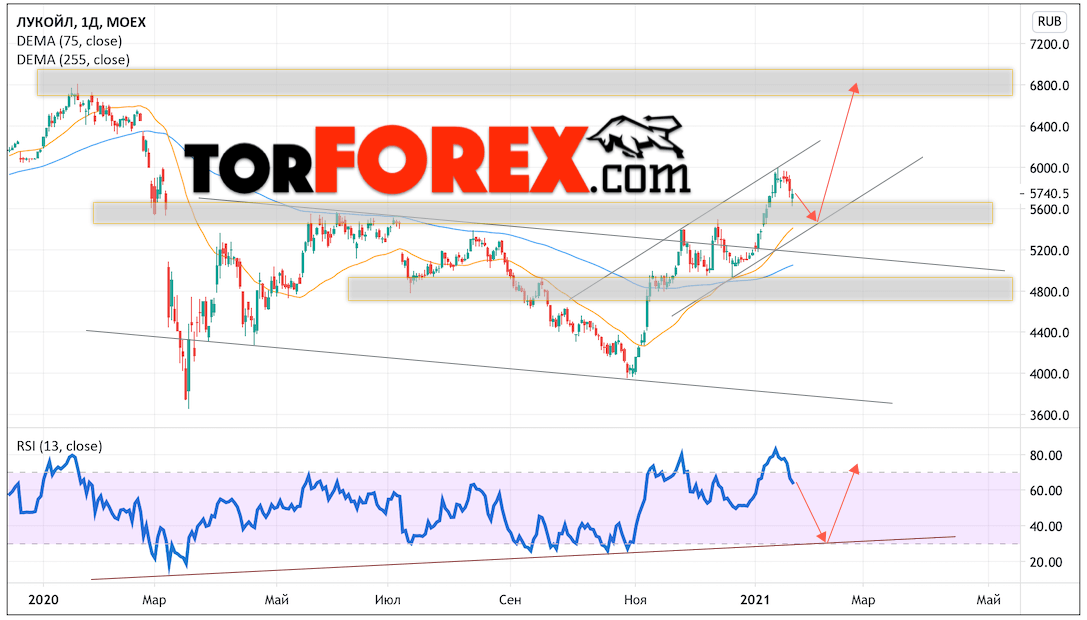Viewport: 1087px width, 620px height.
Task: Click the RSI (13, close) indicator label
Action: click(59, 446)
